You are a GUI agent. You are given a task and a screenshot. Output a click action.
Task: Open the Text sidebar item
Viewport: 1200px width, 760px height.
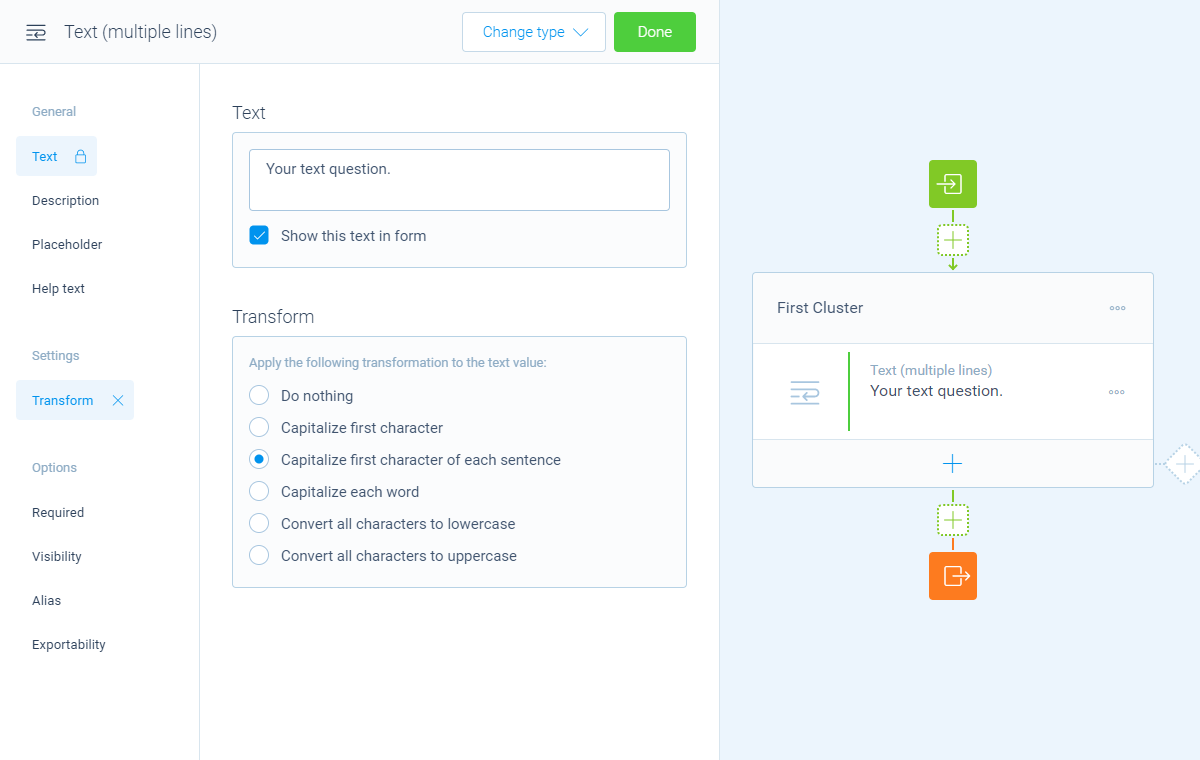coord(56,156)
